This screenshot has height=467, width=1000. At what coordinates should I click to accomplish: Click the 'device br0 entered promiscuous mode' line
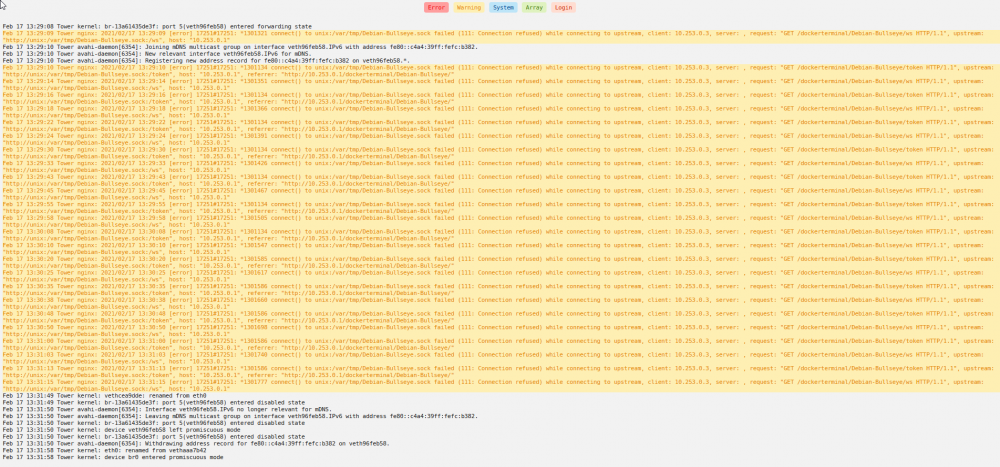pyautogui.click(x=113, y=457)
